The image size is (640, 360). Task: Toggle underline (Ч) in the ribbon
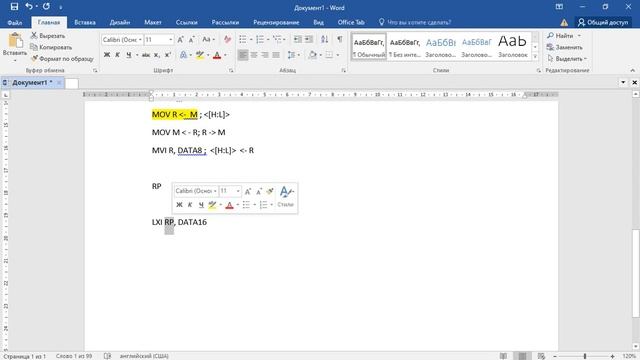point(129,55)
